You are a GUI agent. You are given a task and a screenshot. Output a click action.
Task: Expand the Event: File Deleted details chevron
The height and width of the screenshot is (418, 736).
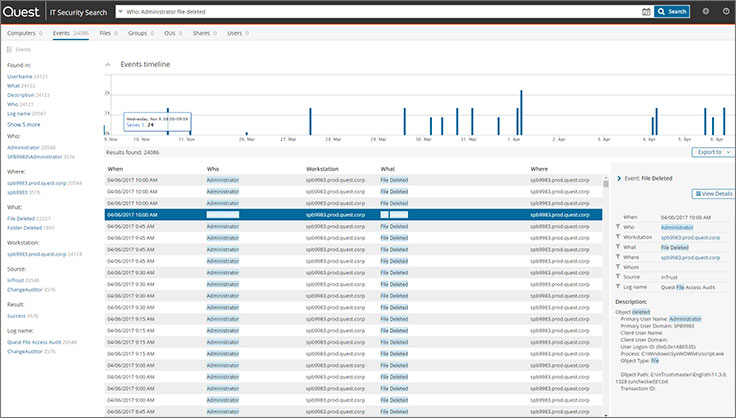click(619, 178)
